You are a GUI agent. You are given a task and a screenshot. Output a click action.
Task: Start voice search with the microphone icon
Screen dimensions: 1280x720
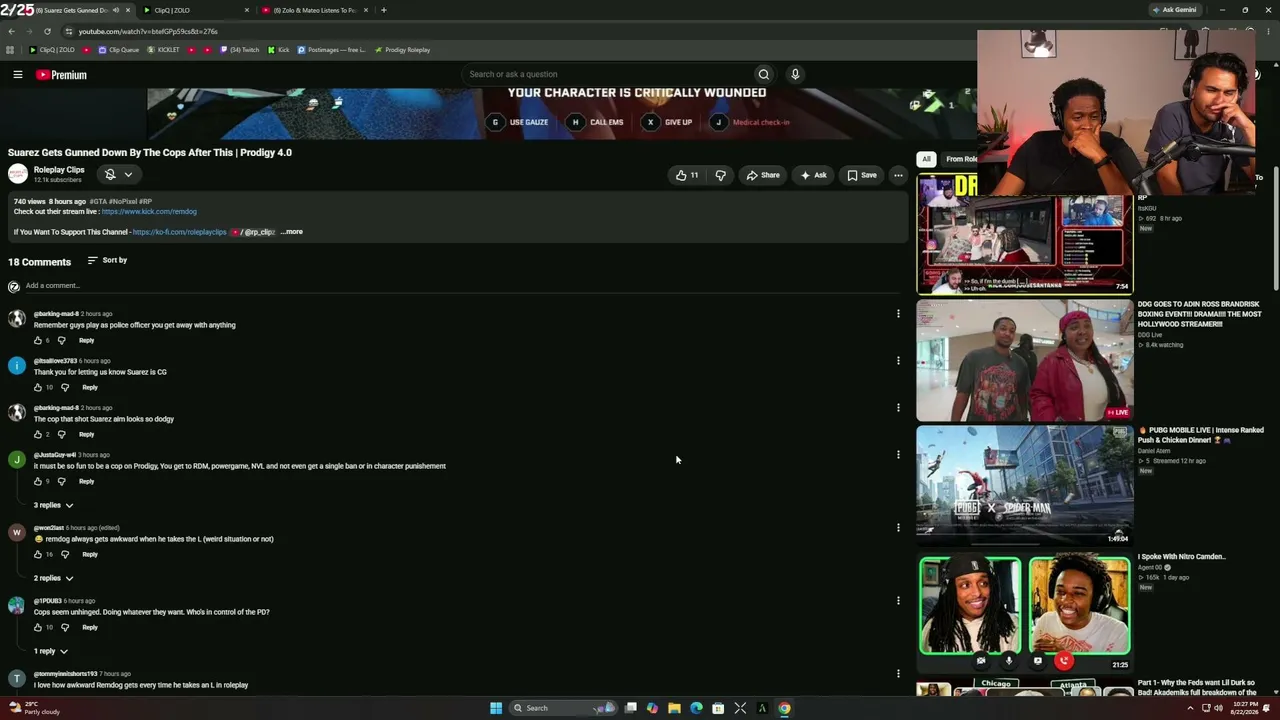(x=795, y=74)
